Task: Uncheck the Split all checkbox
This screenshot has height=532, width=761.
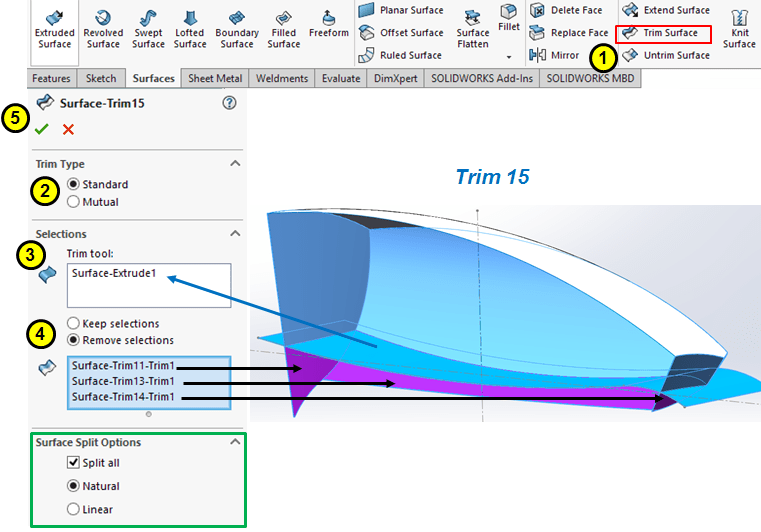Action: (x=73, y=463)
